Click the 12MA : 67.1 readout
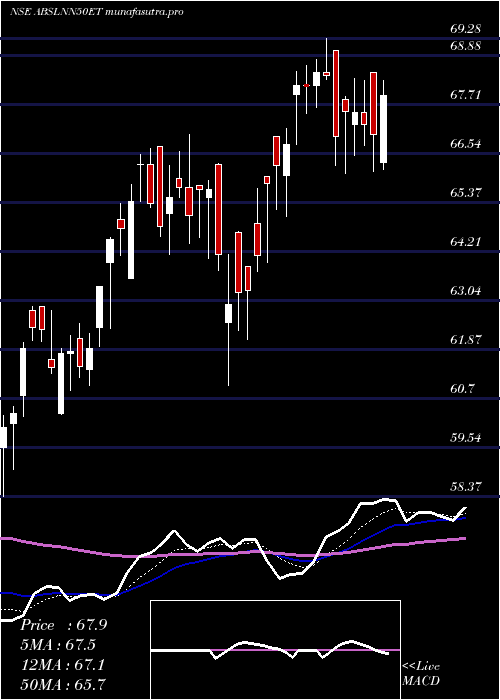Screen dimensions: 500x700 (62, 665)
